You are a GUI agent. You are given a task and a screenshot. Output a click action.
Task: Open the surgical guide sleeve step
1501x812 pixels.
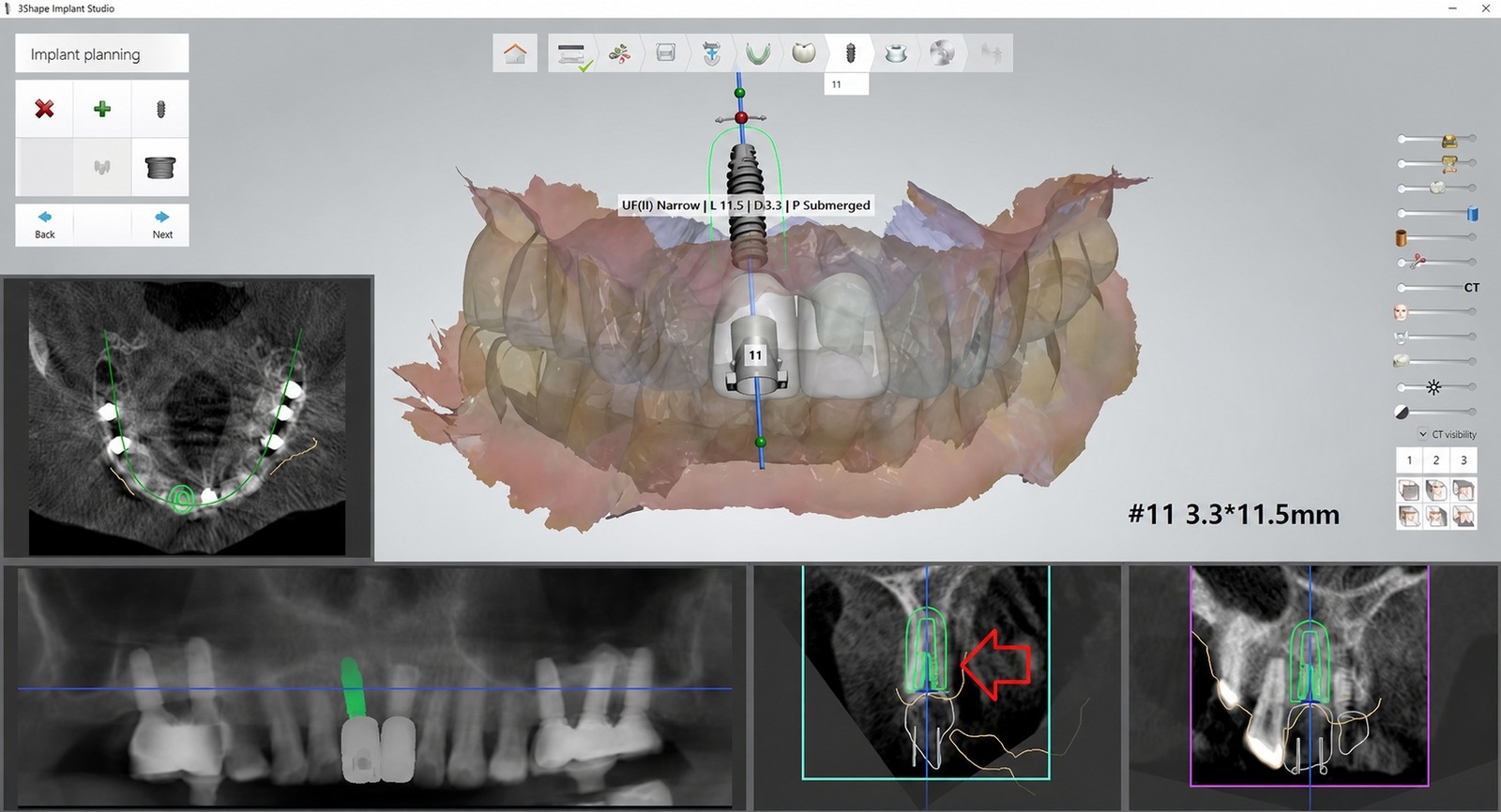pos(896,53)
